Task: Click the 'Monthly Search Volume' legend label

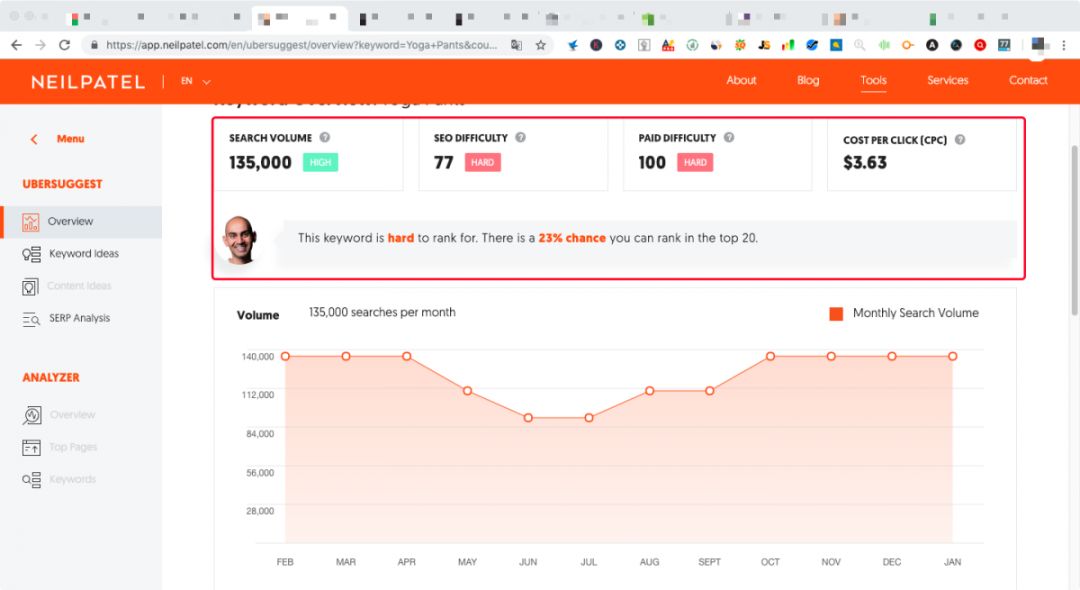Action: [915, 313]
